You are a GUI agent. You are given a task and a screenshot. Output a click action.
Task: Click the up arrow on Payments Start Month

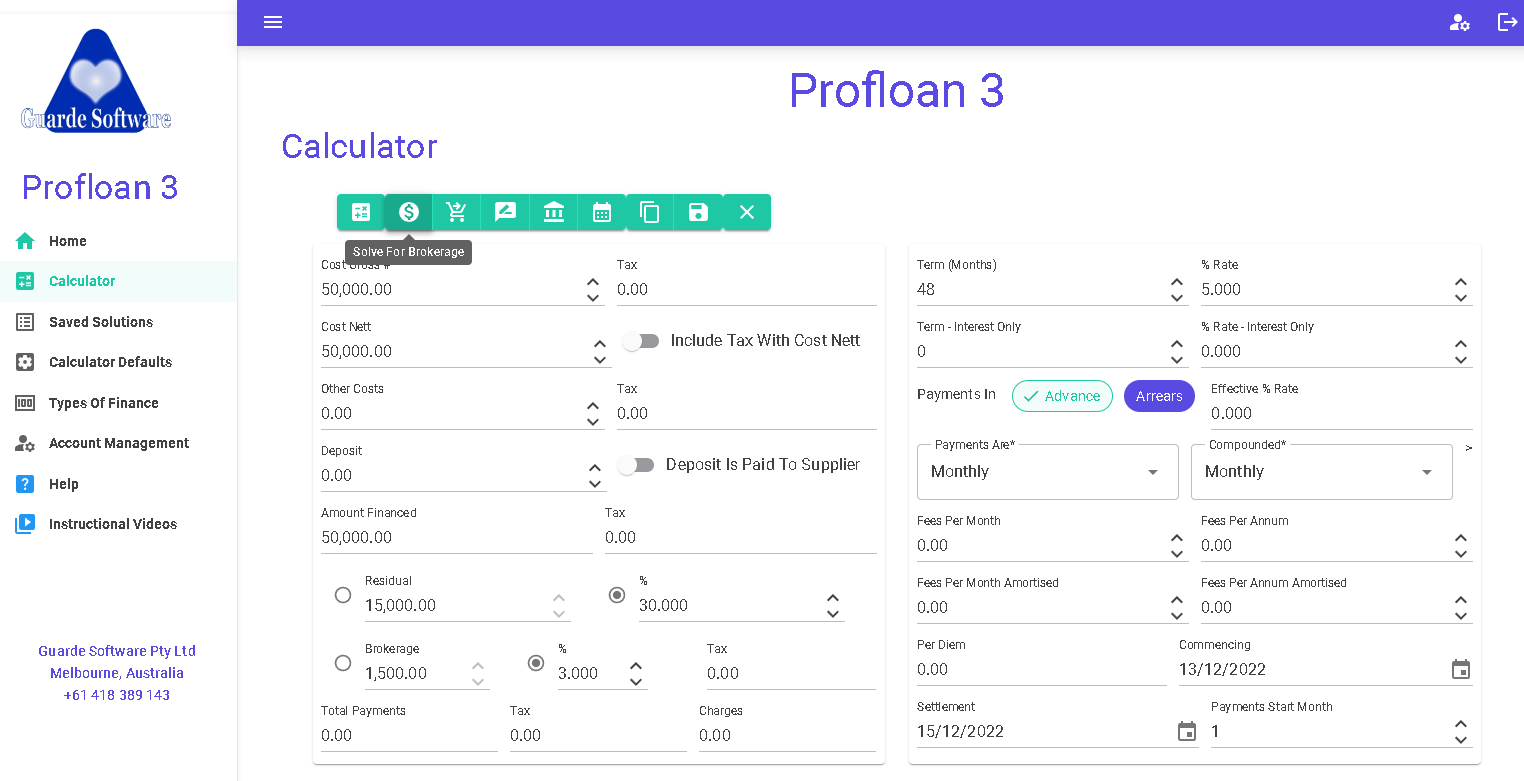tap(1461, 725)
